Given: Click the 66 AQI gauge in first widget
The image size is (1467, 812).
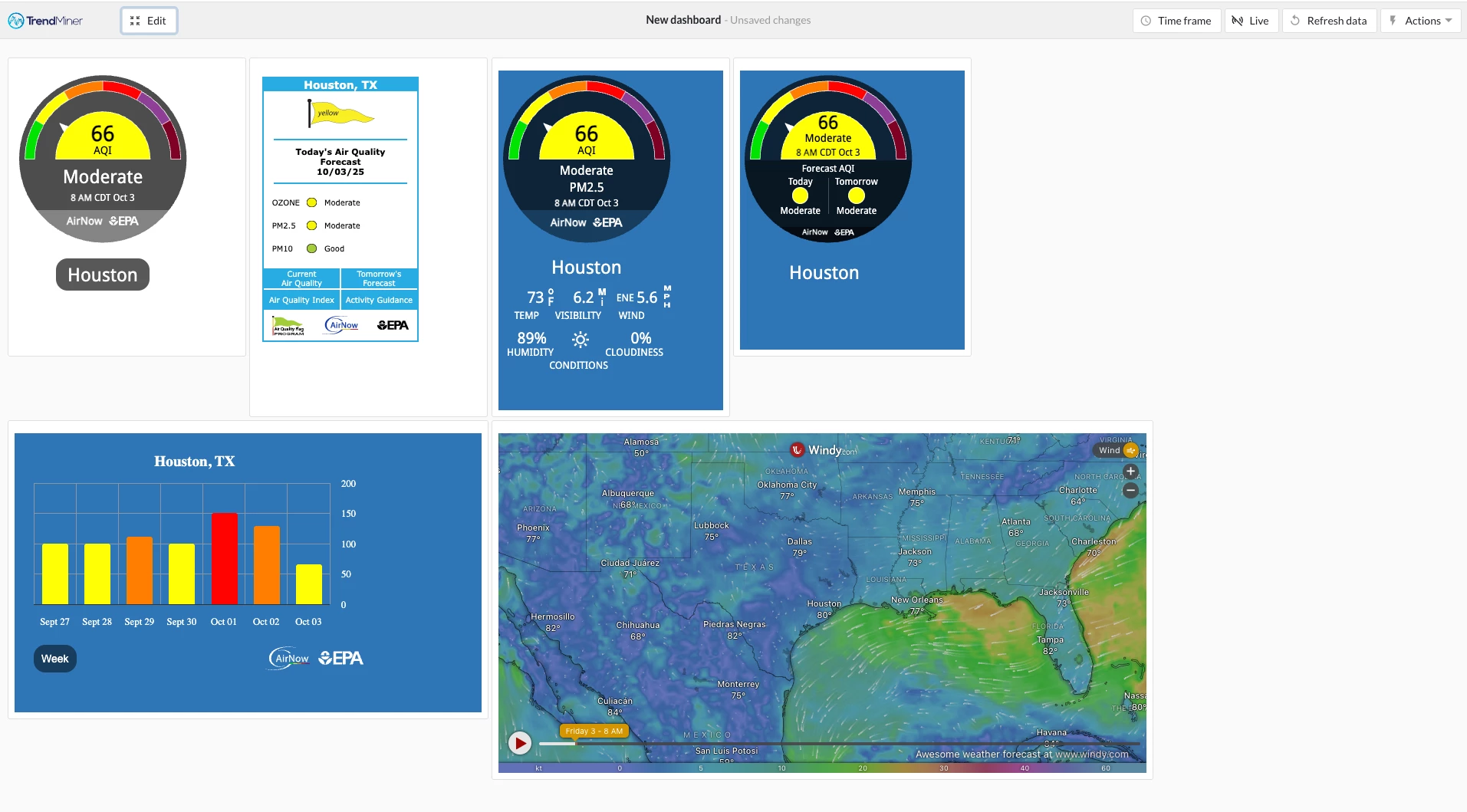Looking at the screenshot, I should 103,159.
